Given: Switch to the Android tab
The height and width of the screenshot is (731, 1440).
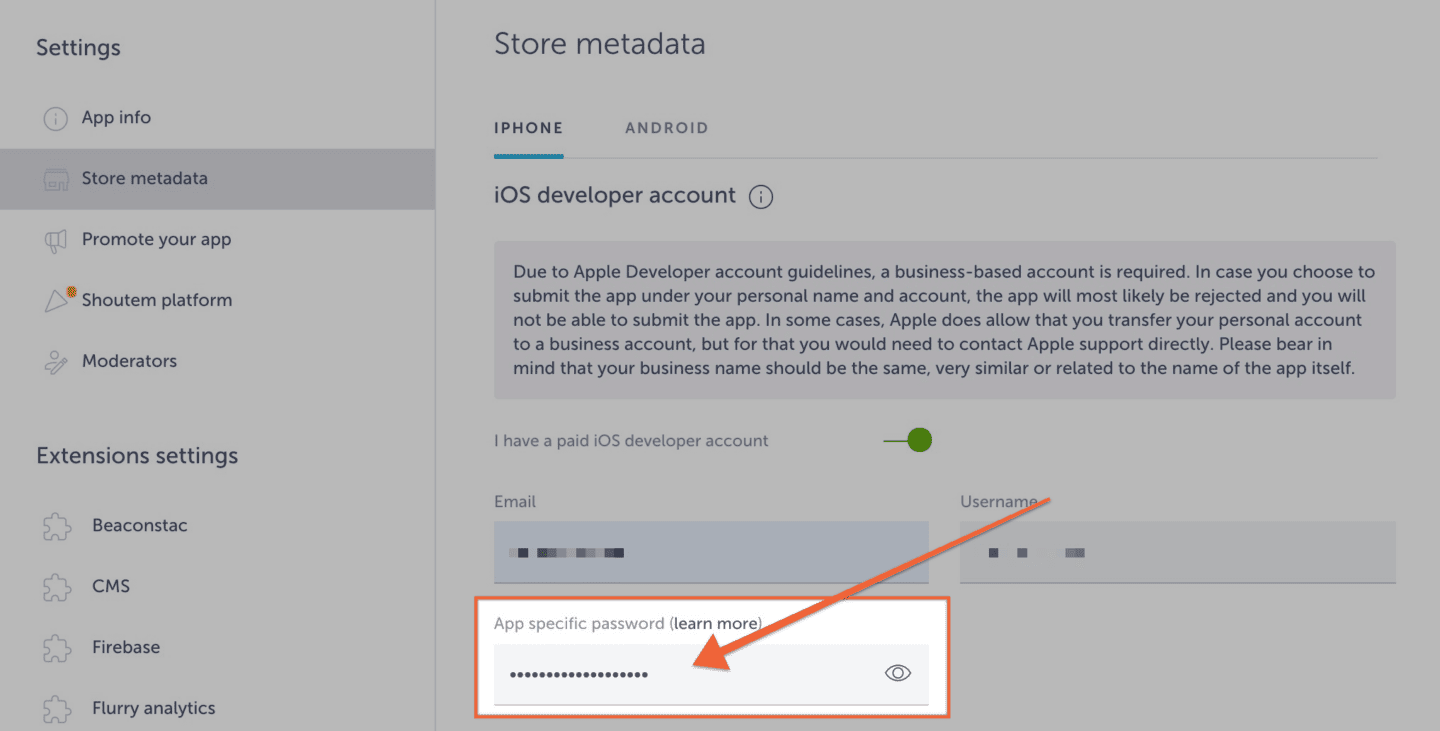Looking at the screenshot, I should pyautogui.click(x=667, y=128).
